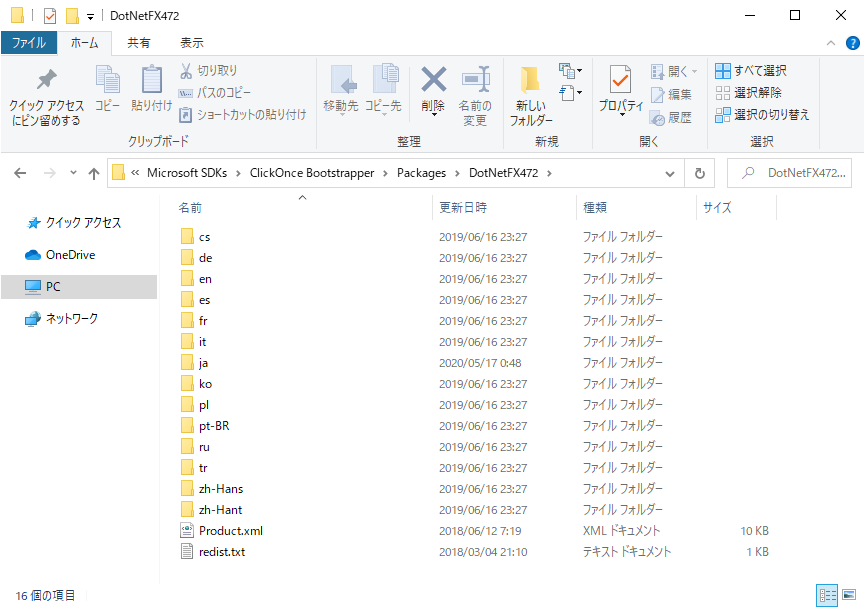Open recent locations dropdown arrow

point(73,173)
